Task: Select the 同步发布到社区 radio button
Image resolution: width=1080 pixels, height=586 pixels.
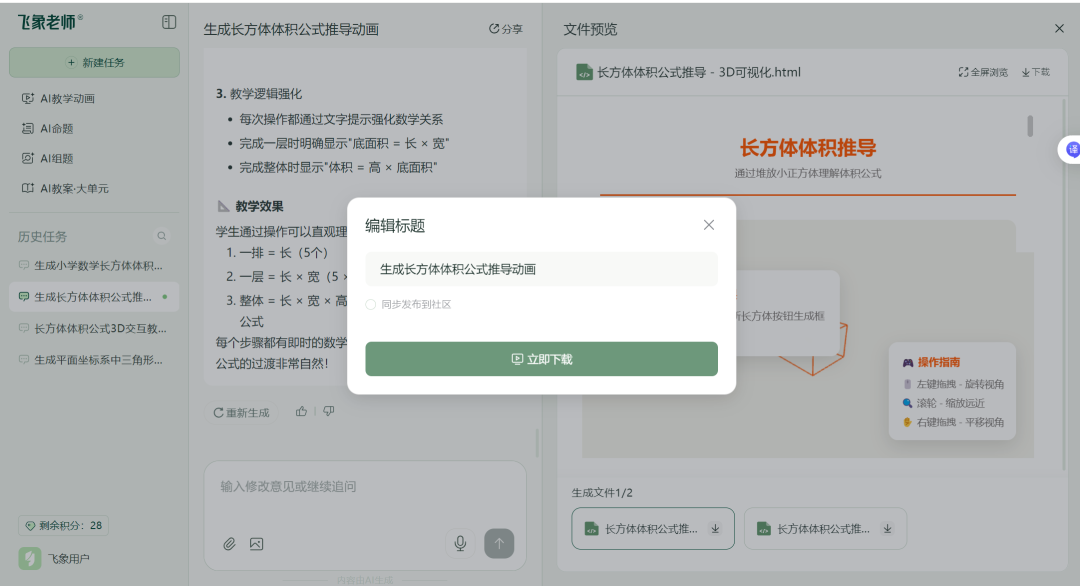Action: 370,305
